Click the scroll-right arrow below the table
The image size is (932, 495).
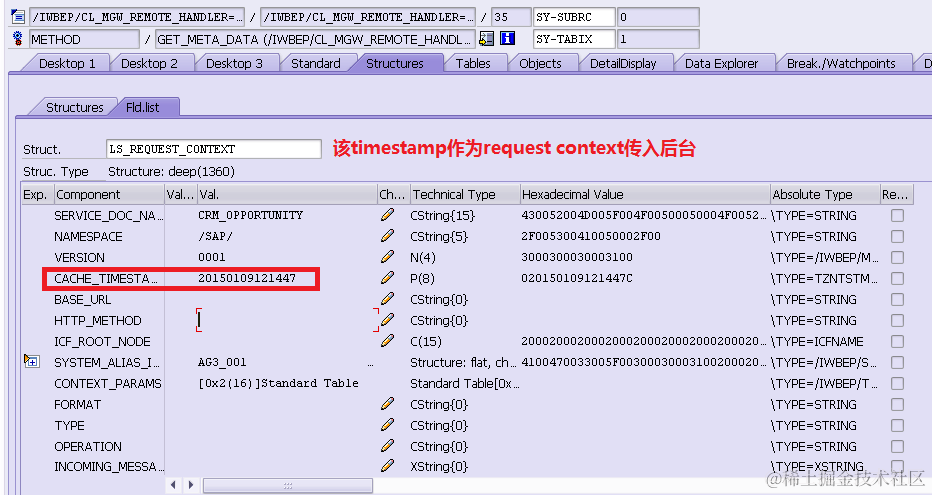(191, 484)
